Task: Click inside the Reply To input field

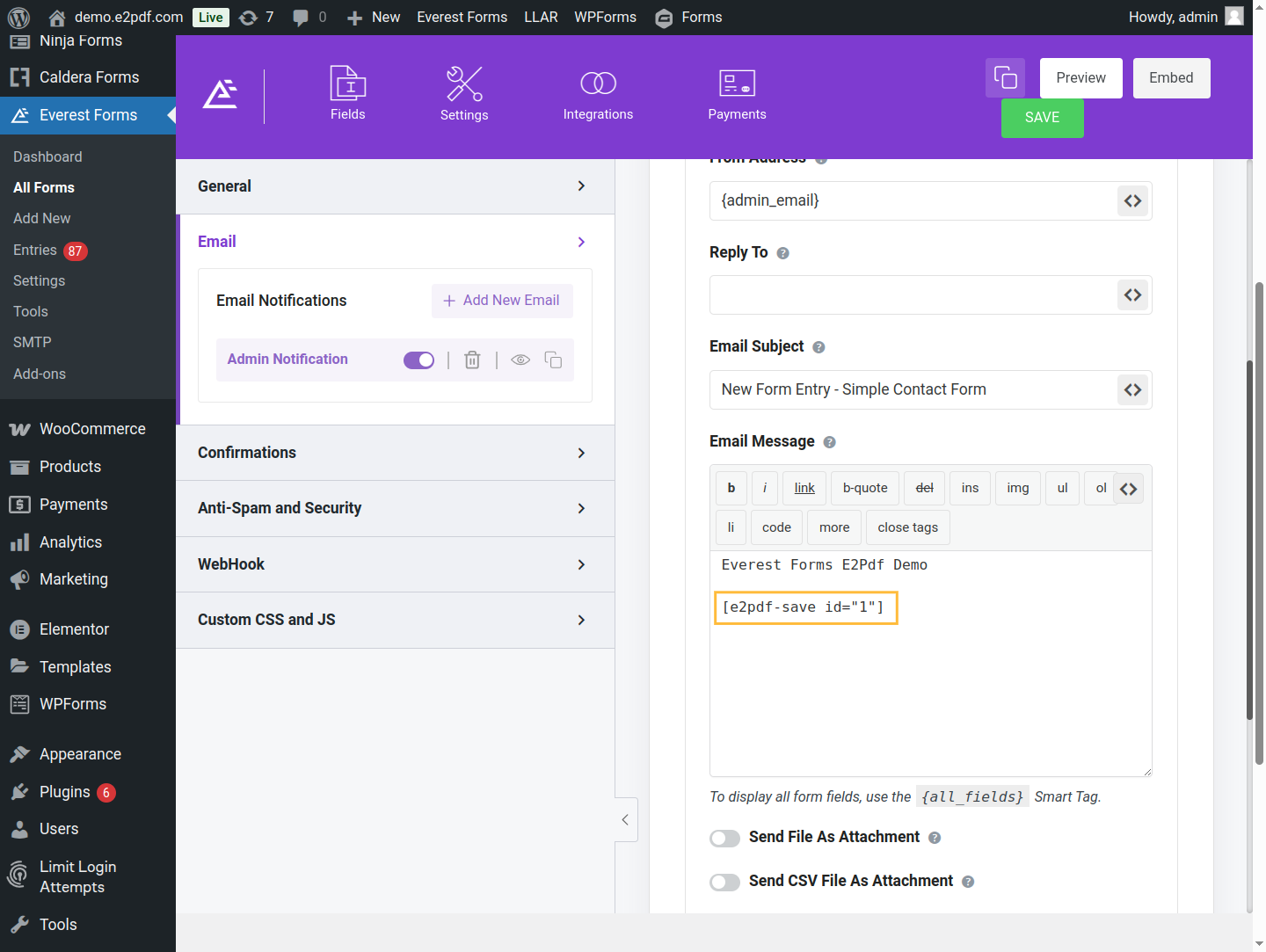Action: [911, 295]
